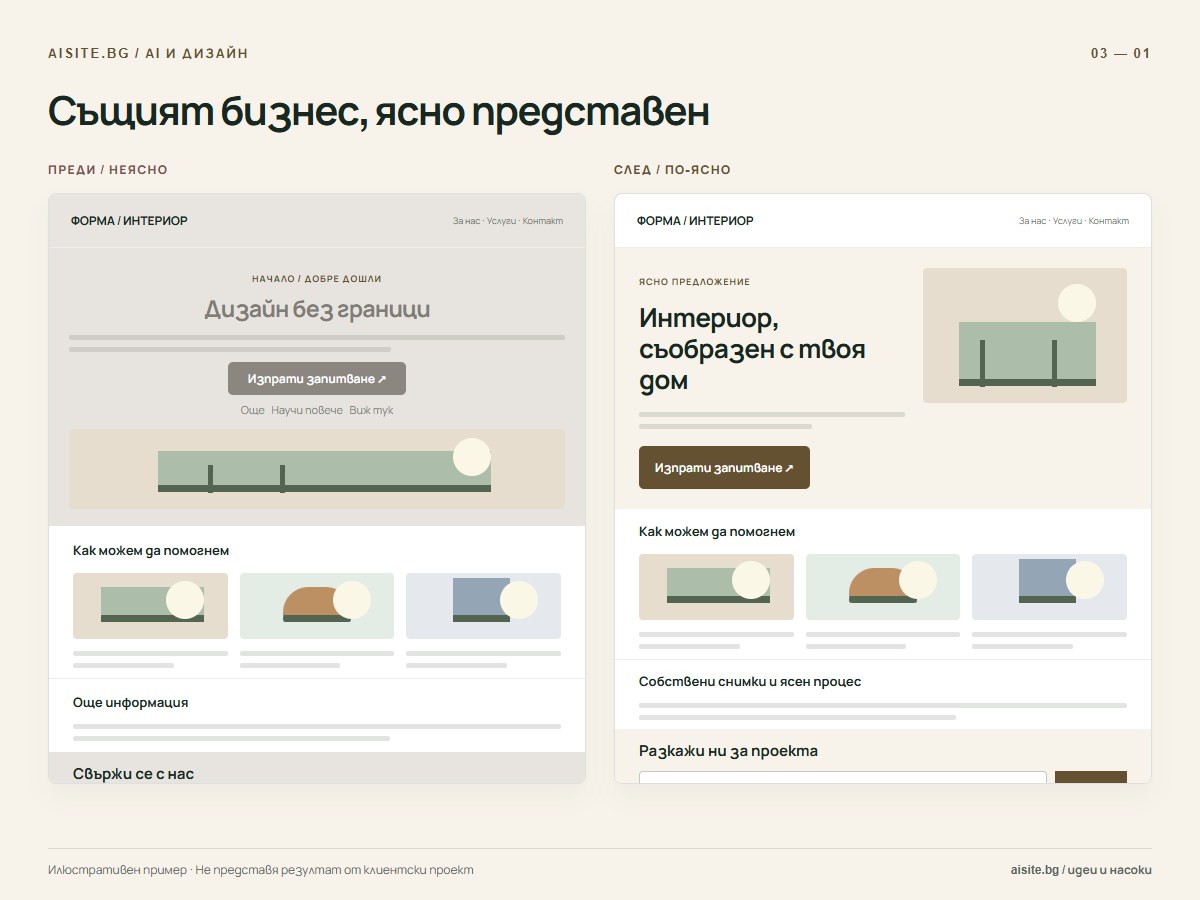Click the grey 'Изпрати запитване' button in the left mockup
The image size is (1200, 900).
(317, 379)
